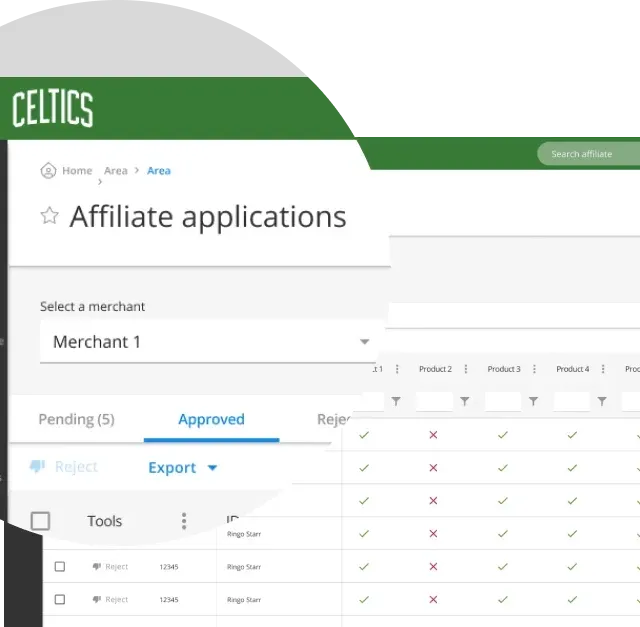
Task: Click the Product 4 filter input
Action: pyautogui.click(x=572, y=401)
